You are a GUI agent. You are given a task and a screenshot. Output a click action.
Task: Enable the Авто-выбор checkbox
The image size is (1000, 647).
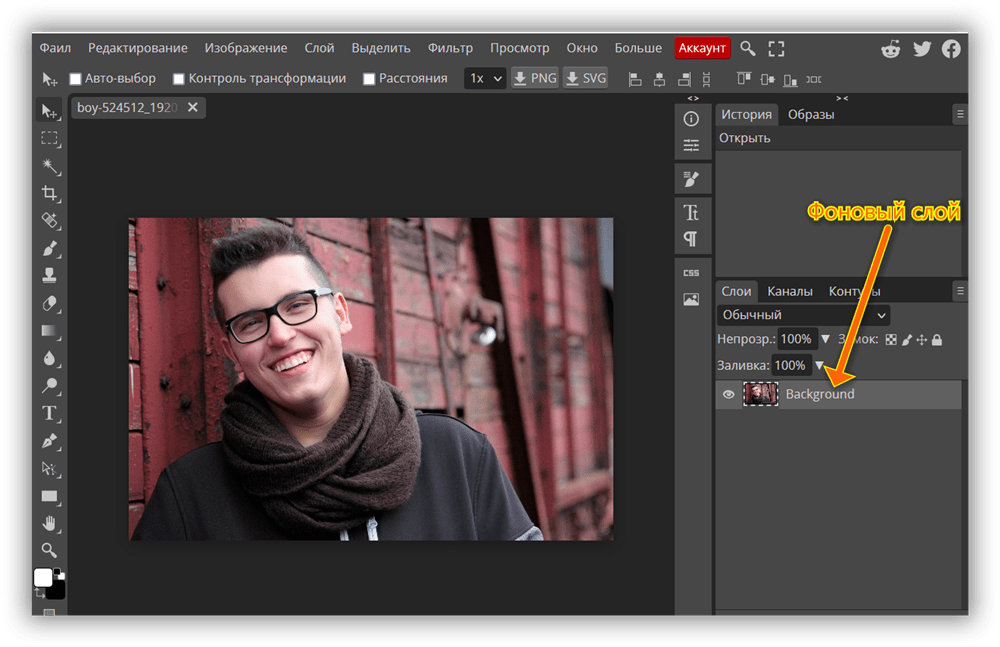(x=75, y=79)
